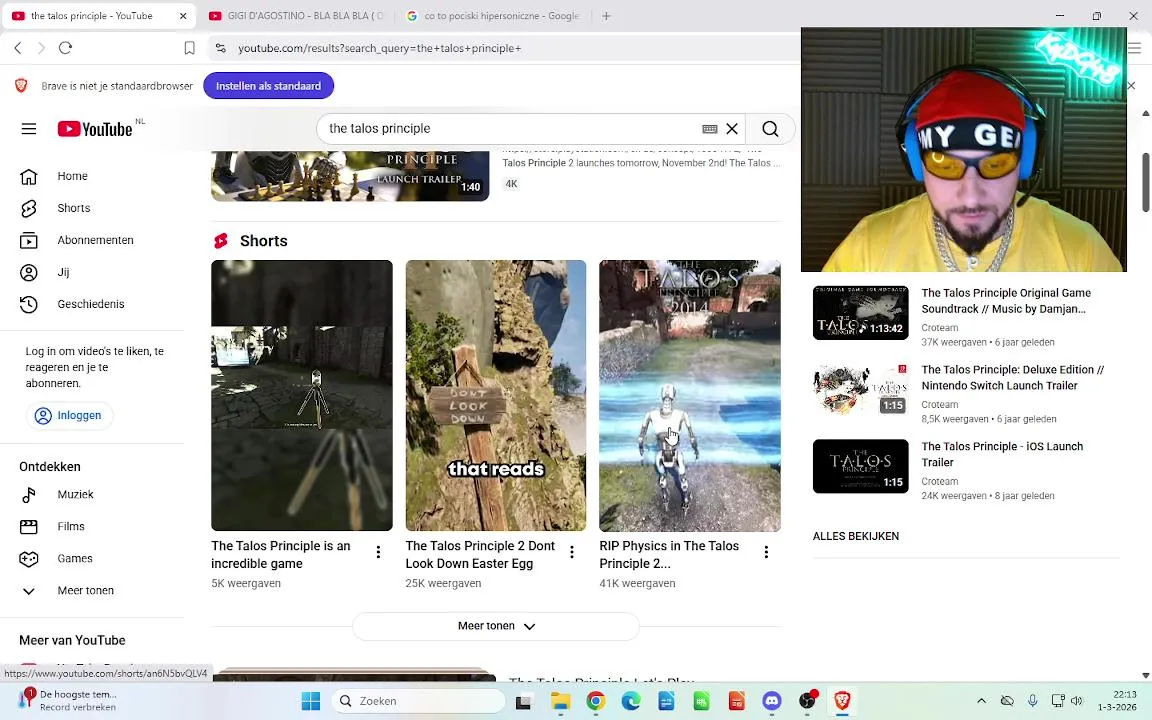Screen dimensions: 1152x720
Task: Switch to the 'co to pociski hipersoniczne' Google tab
Action: click(494, 15)
